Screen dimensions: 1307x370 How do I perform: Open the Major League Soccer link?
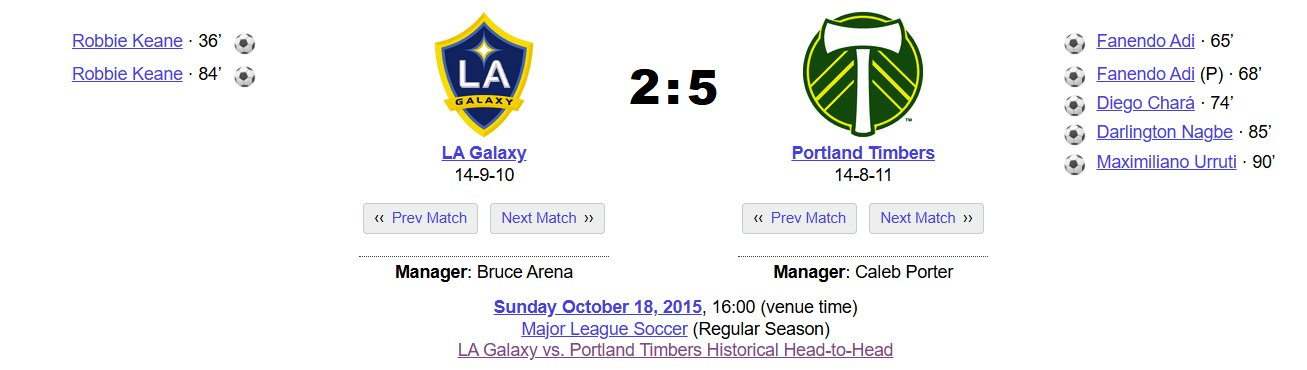605,328
